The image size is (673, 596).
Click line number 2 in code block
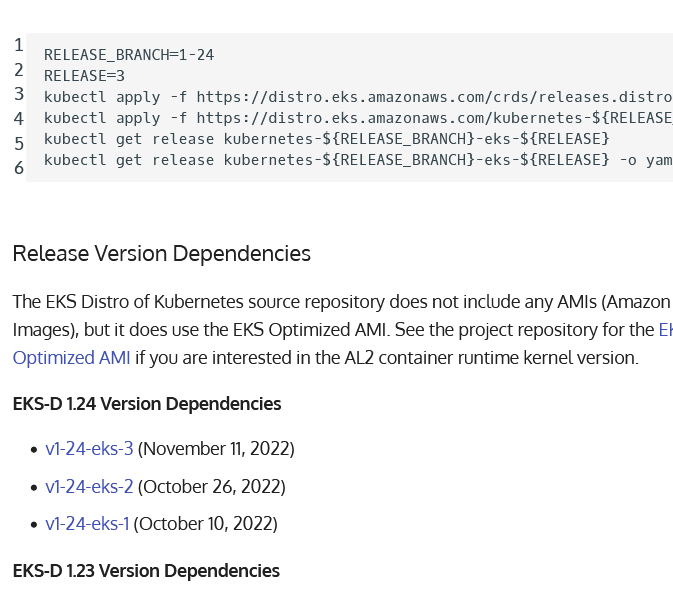click(19, 70)
